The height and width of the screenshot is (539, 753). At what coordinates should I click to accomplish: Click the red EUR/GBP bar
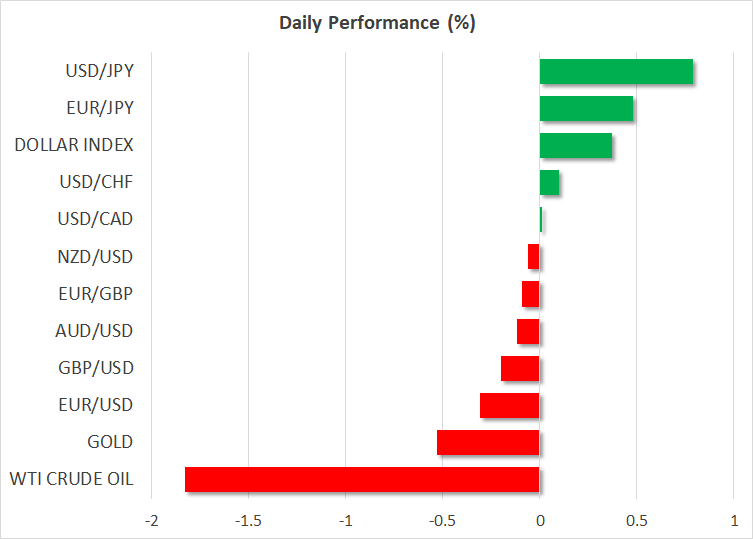coord(531,294)
